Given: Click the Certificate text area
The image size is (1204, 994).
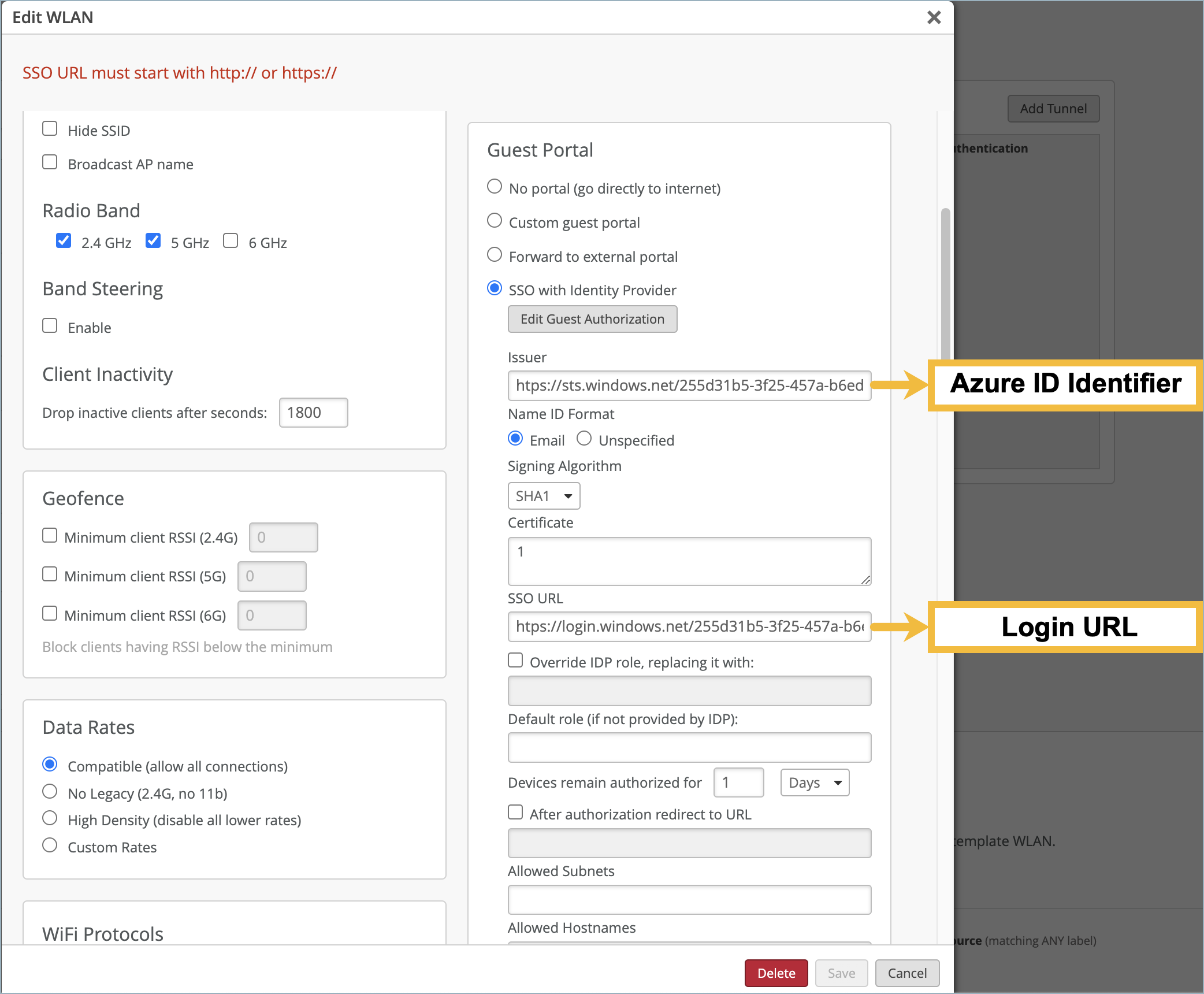Looking at the screenshot, I should (689, 561).
